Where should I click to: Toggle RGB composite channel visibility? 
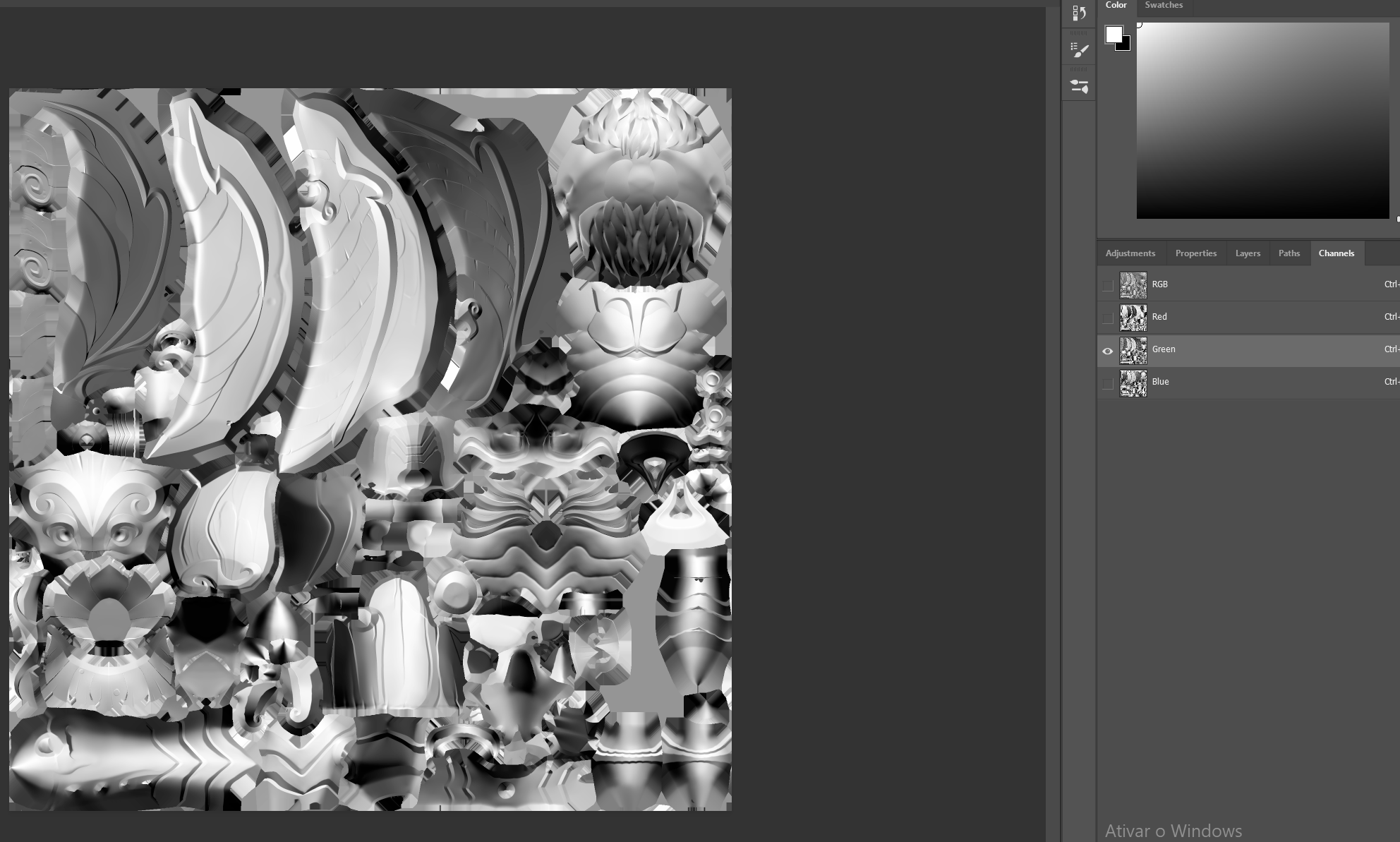[x=1107, y=286]
